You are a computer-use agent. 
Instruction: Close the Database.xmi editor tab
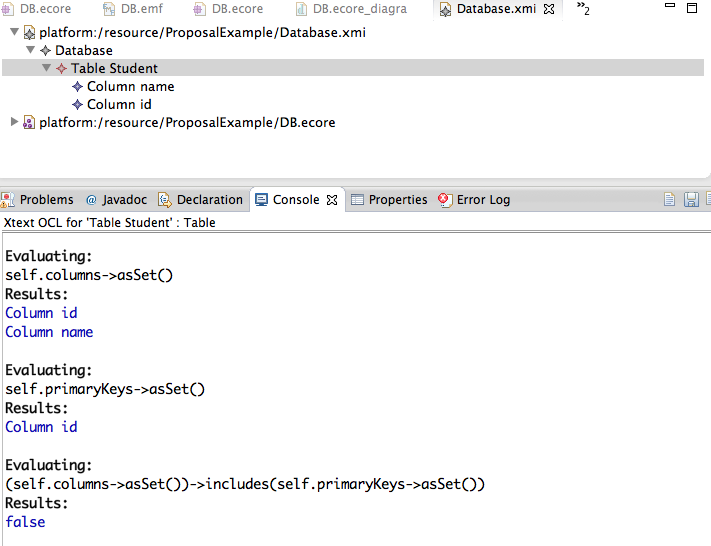(x=549, y=9)
